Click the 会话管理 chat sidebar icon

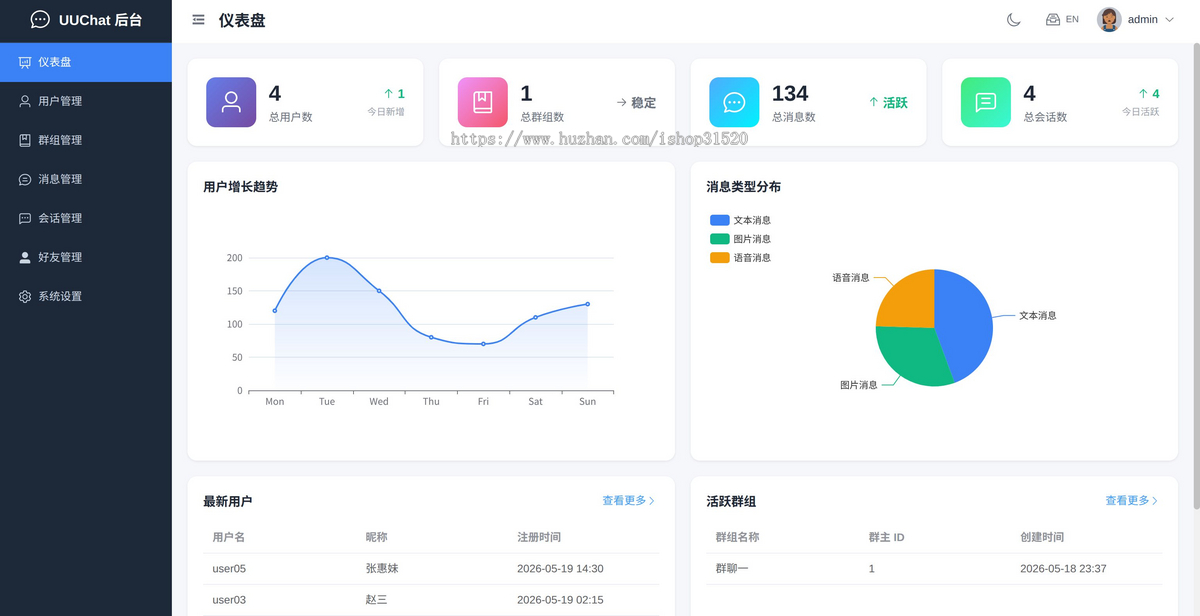pyautogui.click(x=25, y=218)
